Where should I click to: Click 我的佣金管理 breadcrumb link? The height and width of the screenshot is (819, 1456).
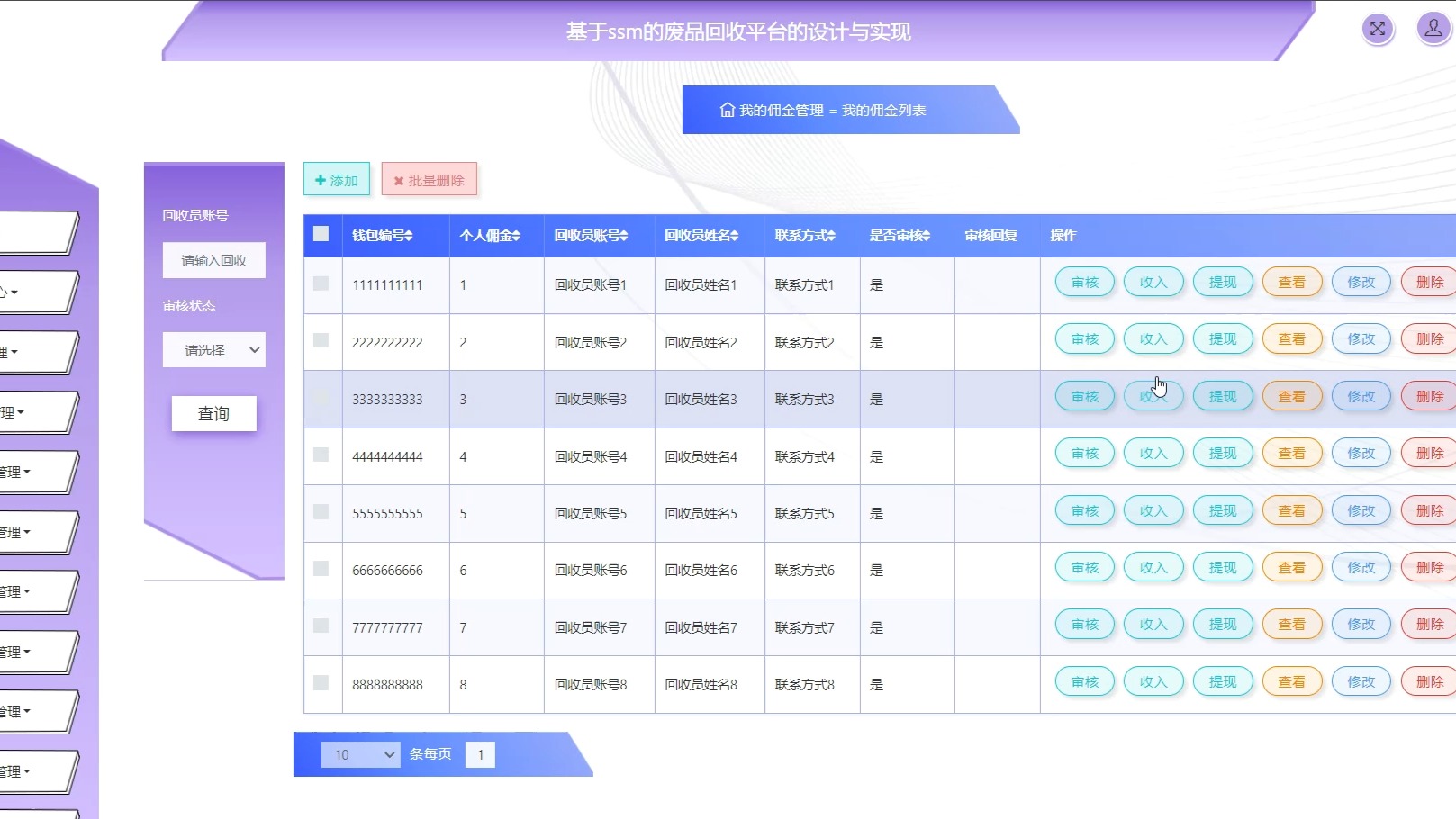(x=782, y=111)
